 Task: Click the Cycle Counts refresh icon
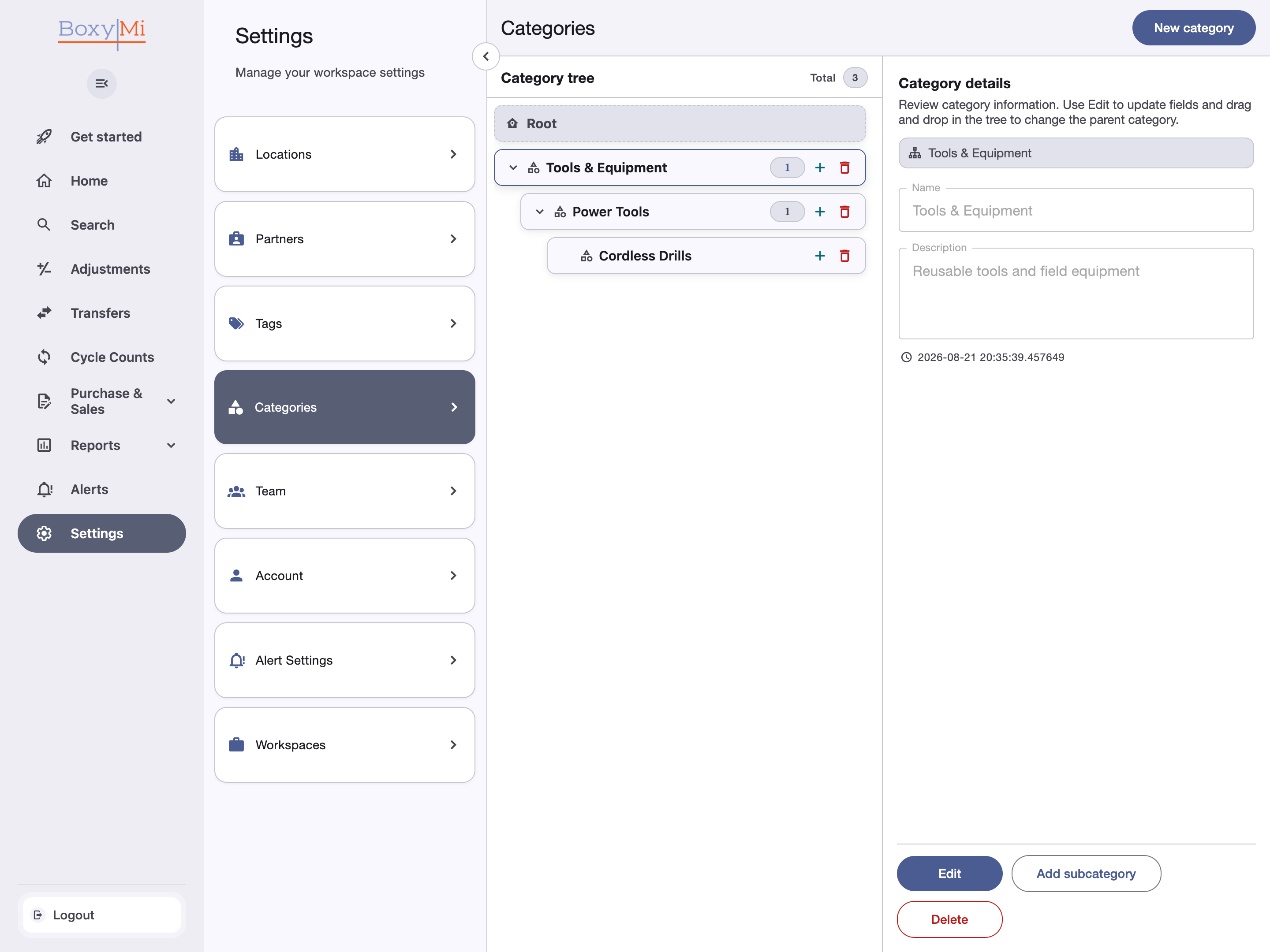44,357
